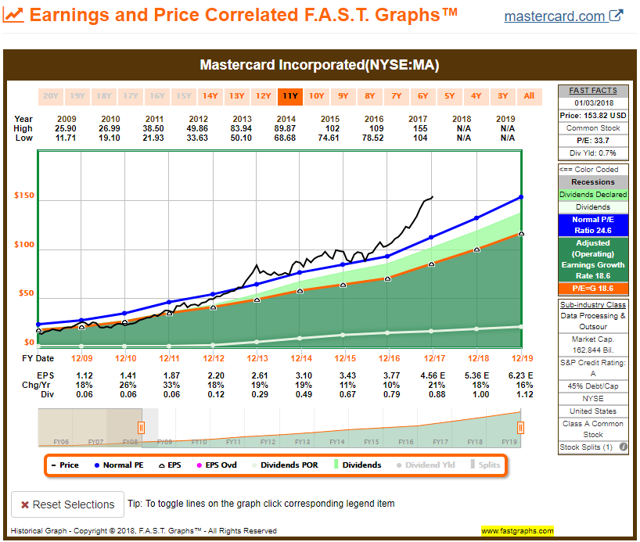
Task: Click the Sub-industry Class heading
Action: 593,304
